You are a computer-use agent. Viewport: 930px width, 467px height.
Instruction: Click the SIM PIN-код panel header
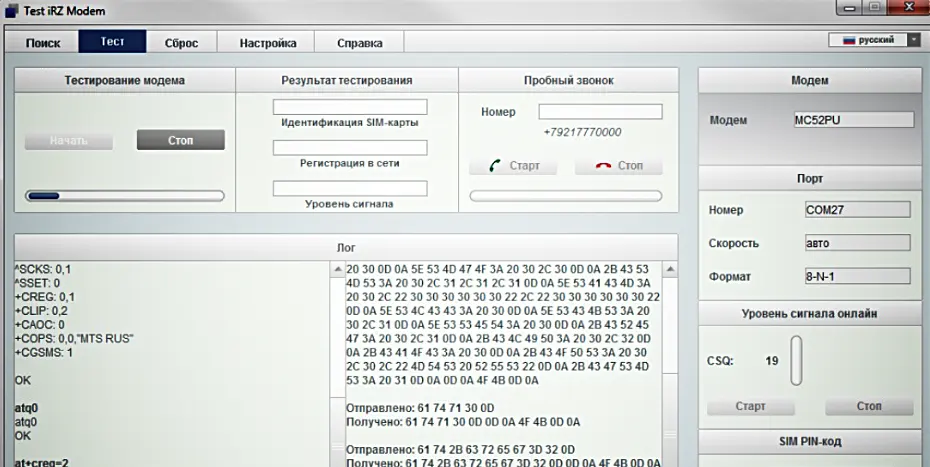tap(810, 441)
